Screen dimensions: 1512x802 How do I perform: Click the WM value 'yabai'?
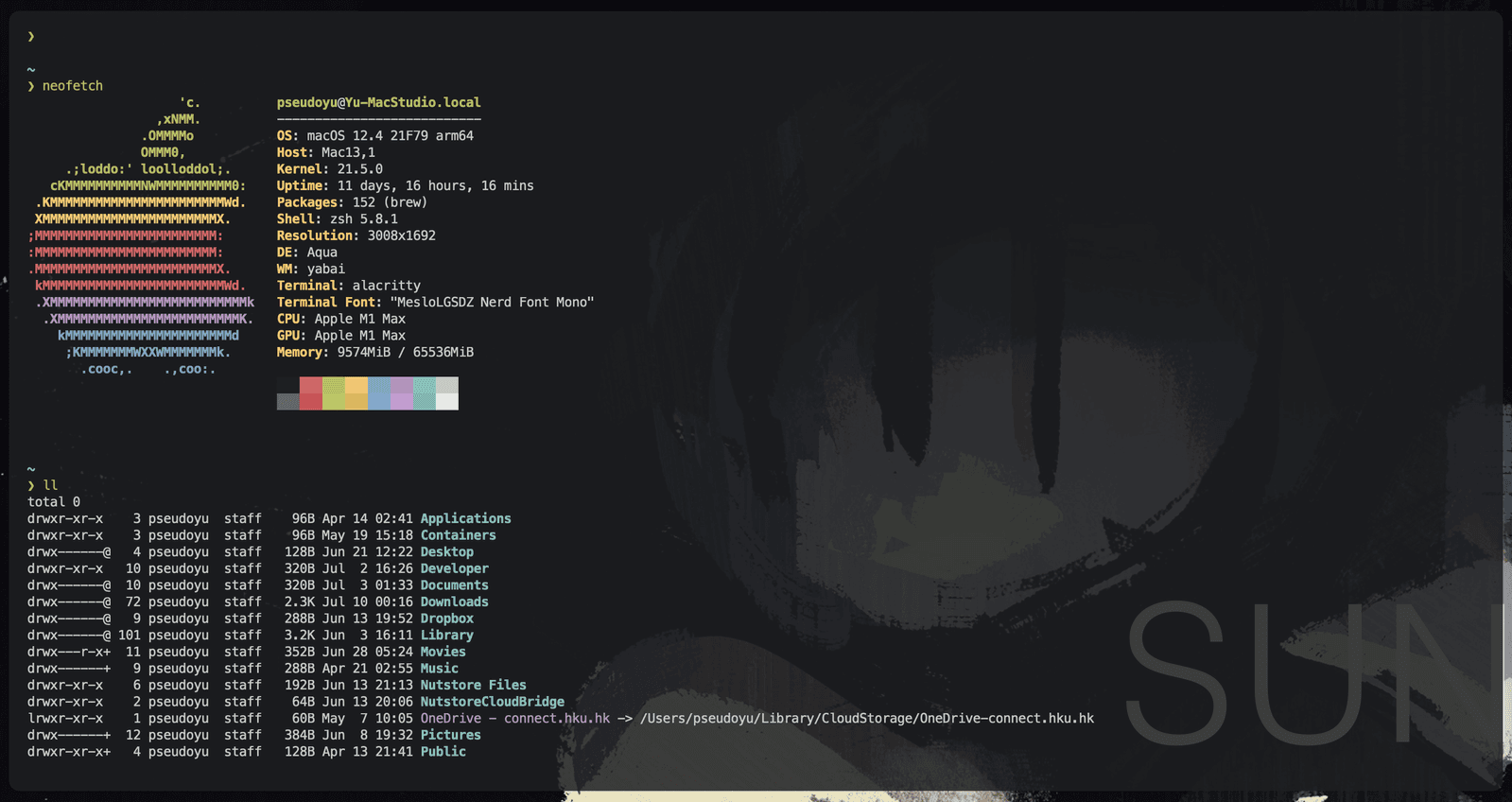tap(325, 269)
